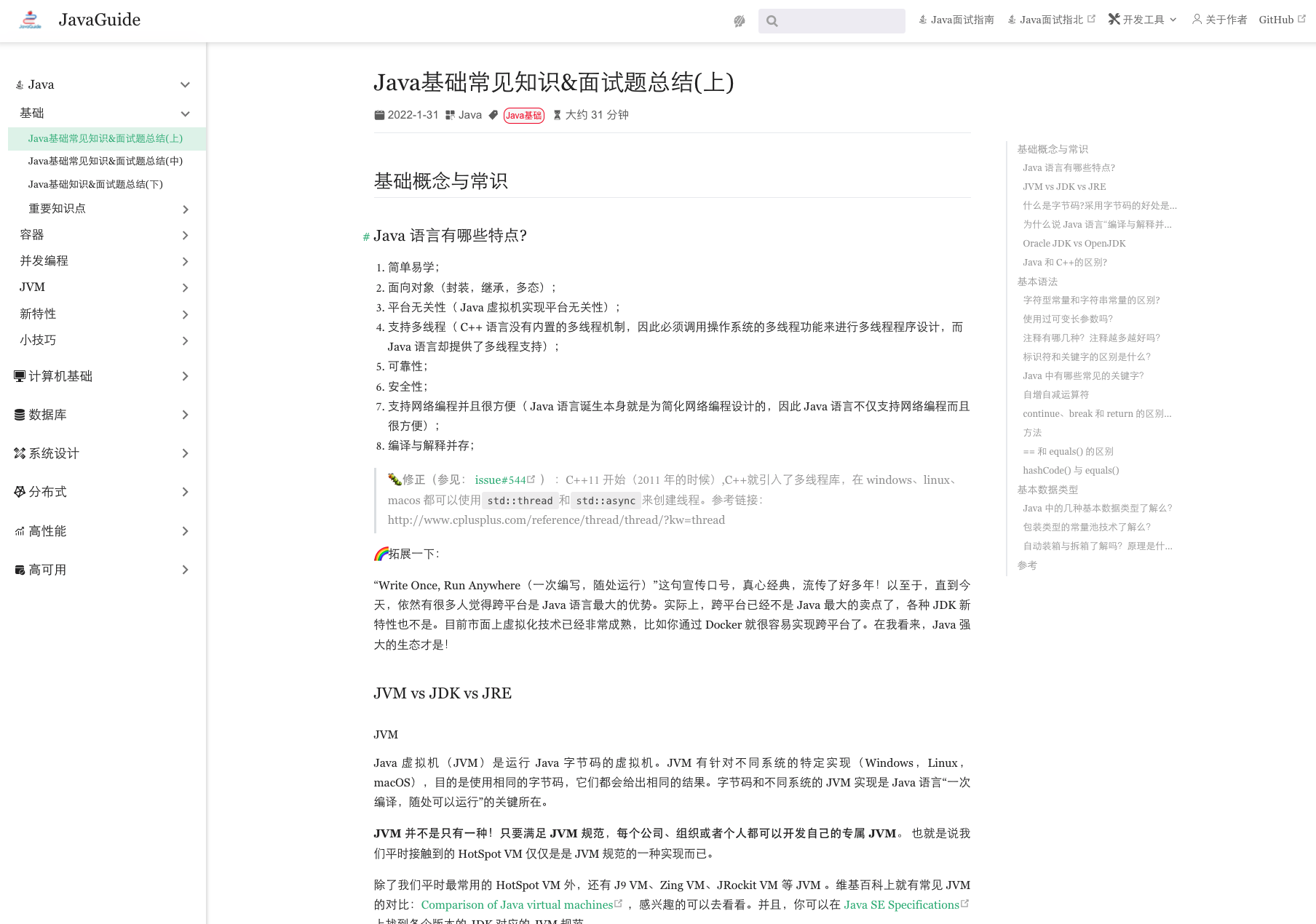Open the issue#544 link in article
The image size is (1316, 924).
click(x=501, y=479)
